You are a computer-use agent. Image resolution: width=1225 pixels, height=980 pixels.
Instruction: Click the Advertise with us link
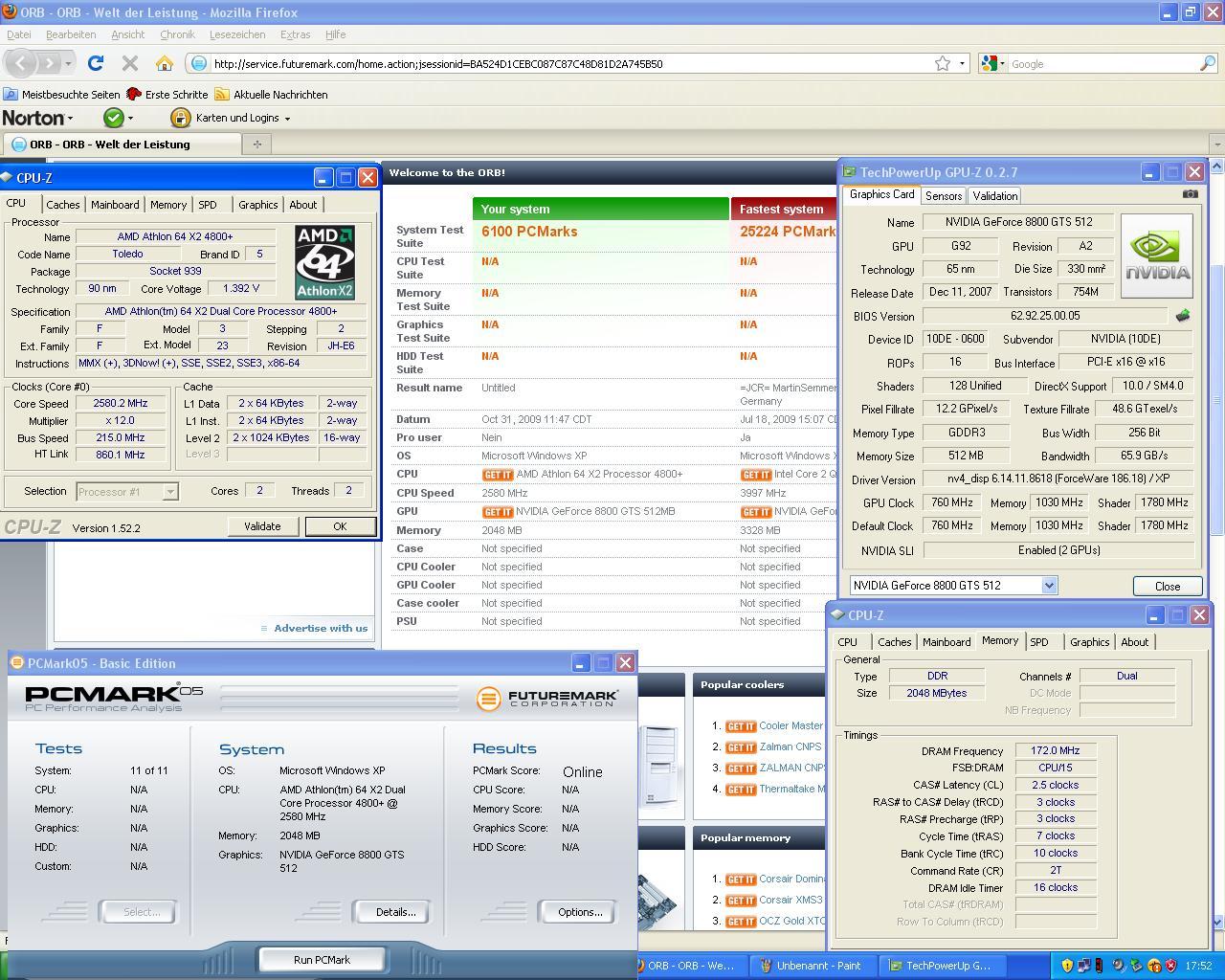(x=321, y=628)
